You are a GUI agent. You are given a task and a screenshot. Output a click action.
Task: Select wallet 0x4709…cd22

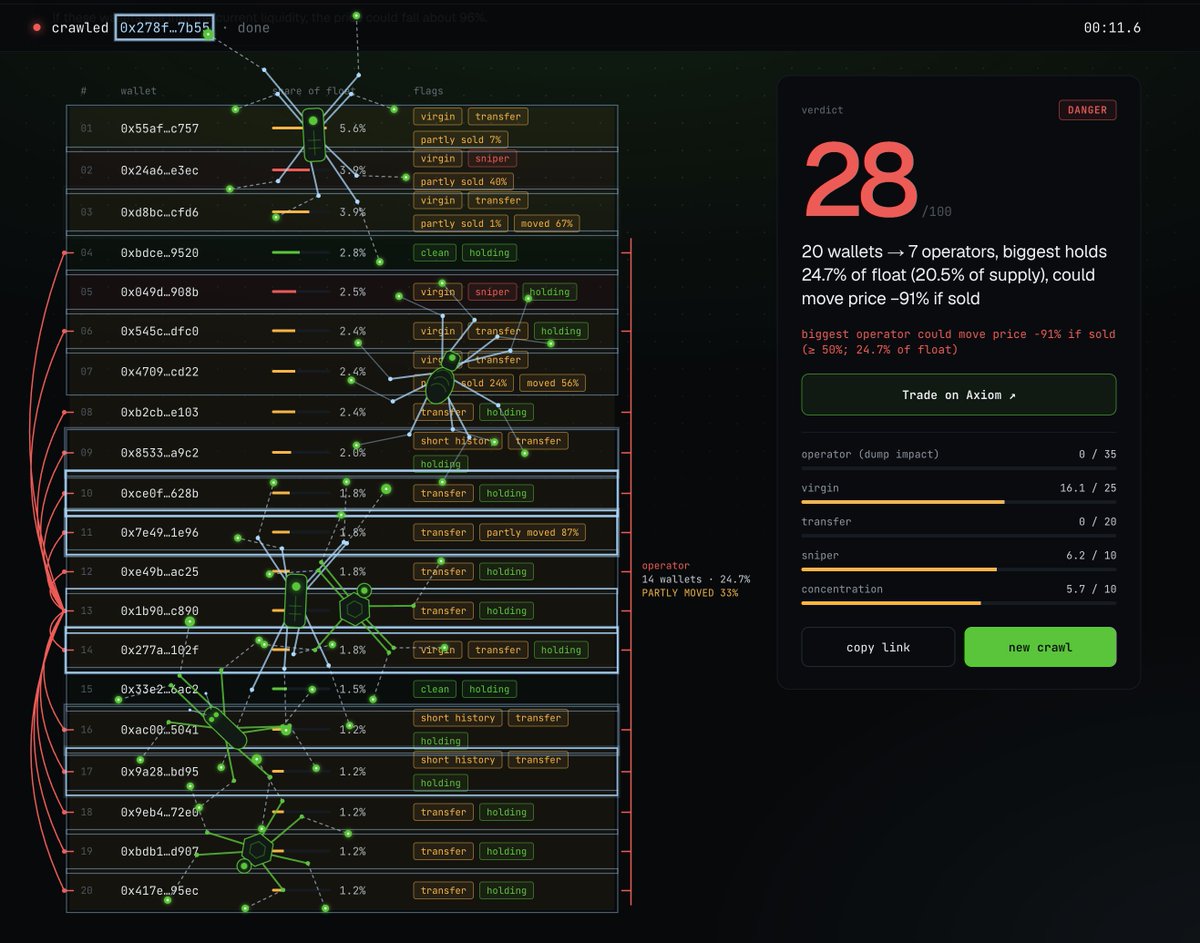[x=159, y=372]
